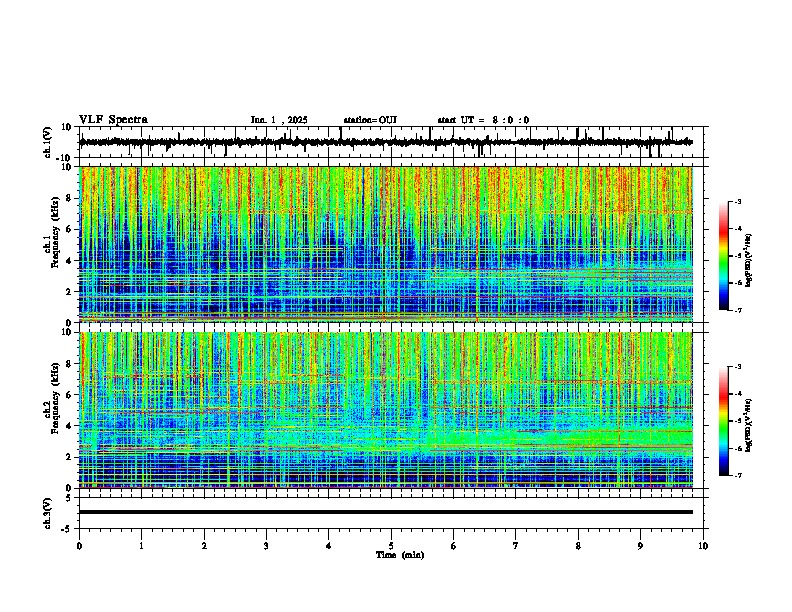
Task: Click the ch.1 spectrogram panel
Action: pyautogui.click(x=385, y=244)
